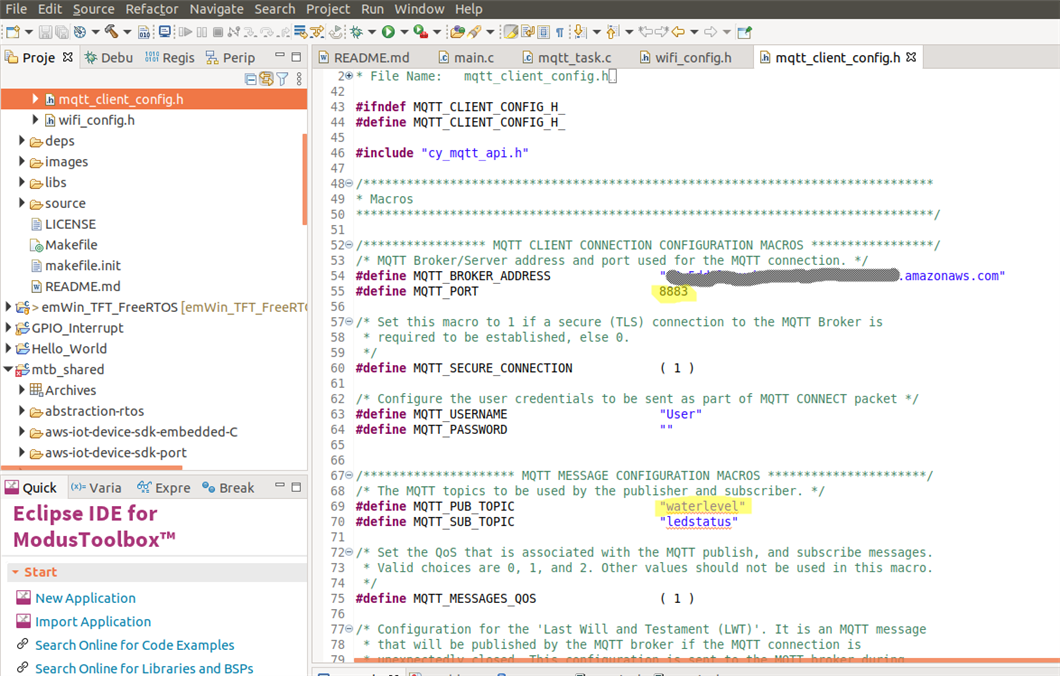Image resolution: width=1060 pixels, height=676 pixels.
Task: Click the Debug bug icon in toolbar
Action: [356, 32]
